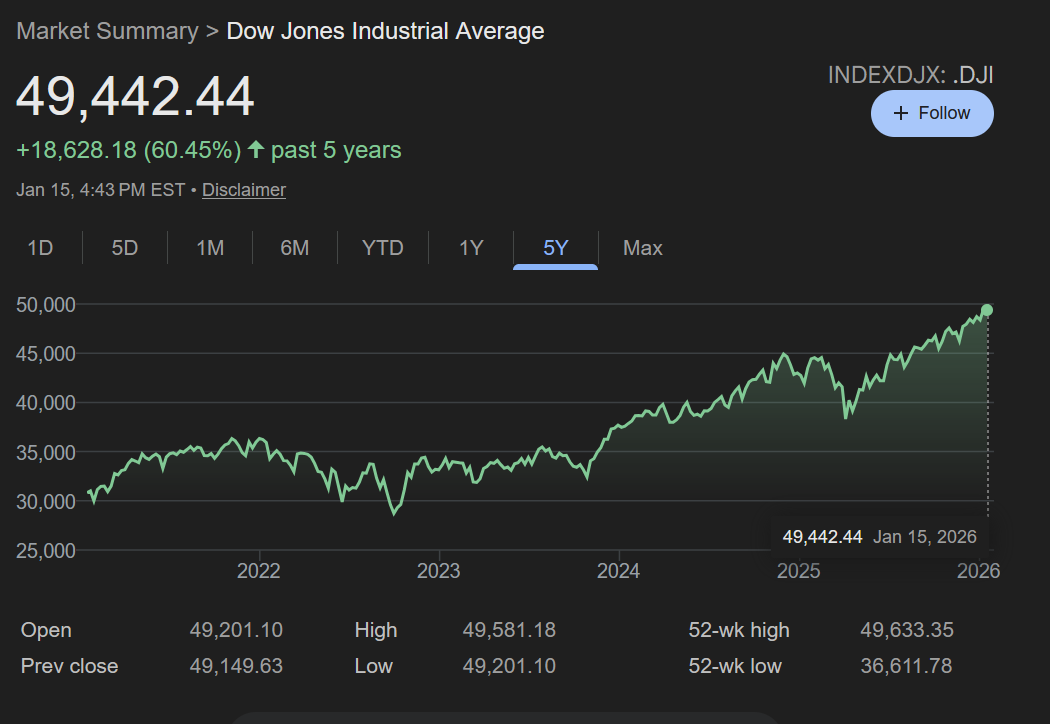Show the Max time range
Image resolution: width=1050 pixels, height=724 pixels.
[x=642, y=248]
